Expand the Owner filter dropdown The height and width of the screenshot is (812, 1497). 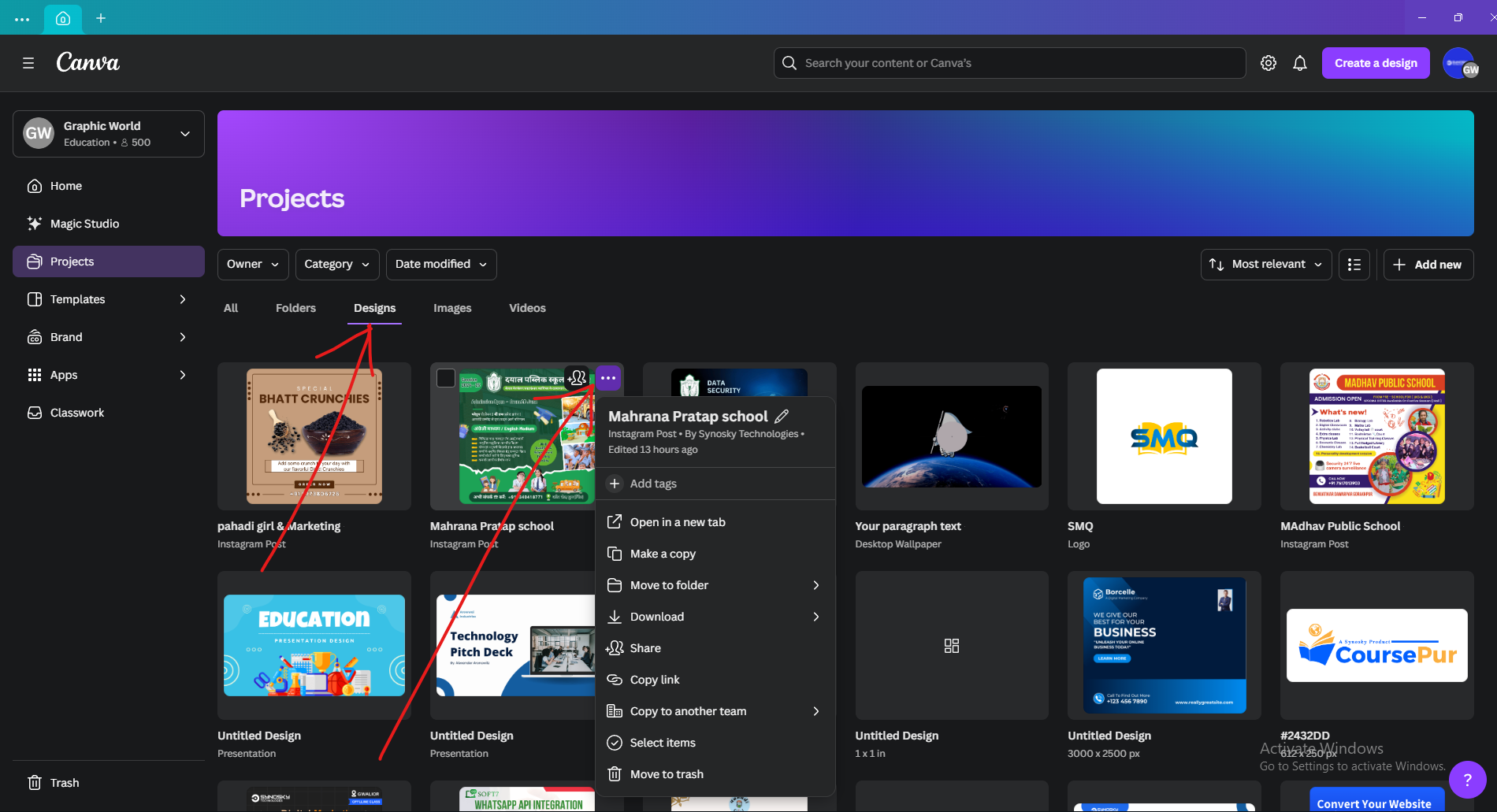[x=253, y=265]
